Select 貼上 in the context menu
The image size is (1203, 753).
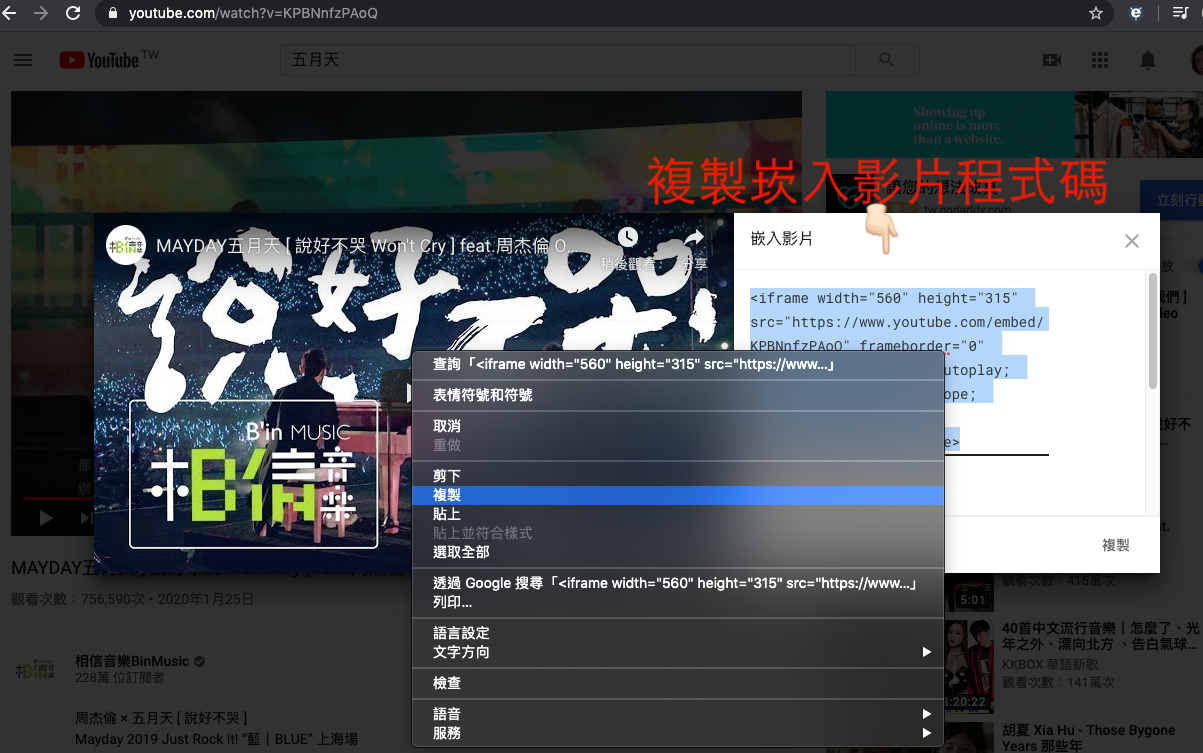pos(678,514)
